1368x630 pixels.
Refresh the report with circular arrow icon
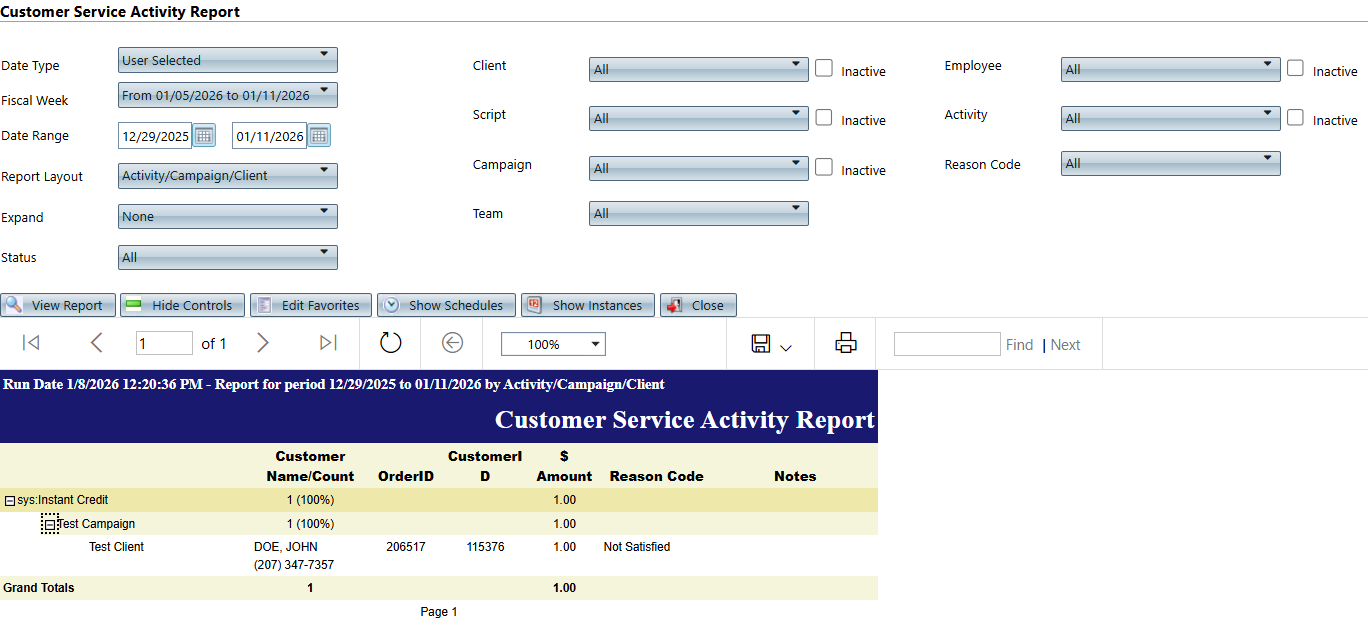pos(390,343)
